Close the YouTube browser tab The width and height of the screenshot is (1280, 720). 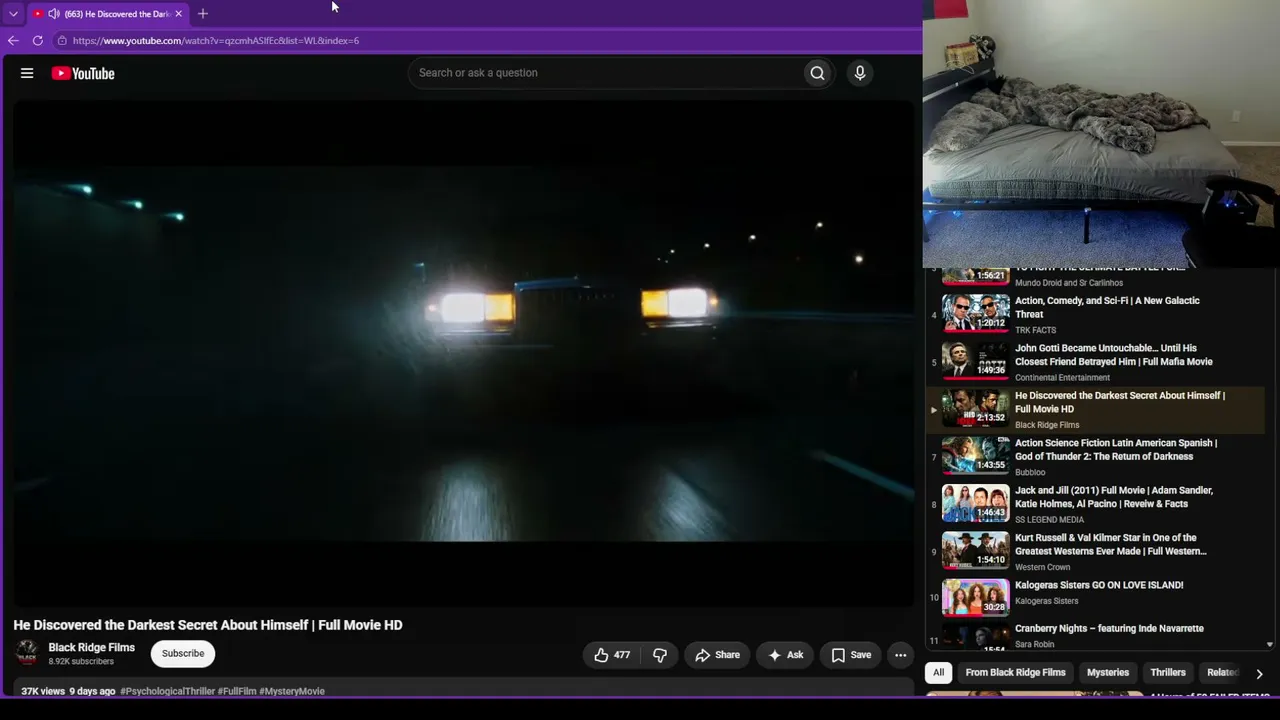178,14
